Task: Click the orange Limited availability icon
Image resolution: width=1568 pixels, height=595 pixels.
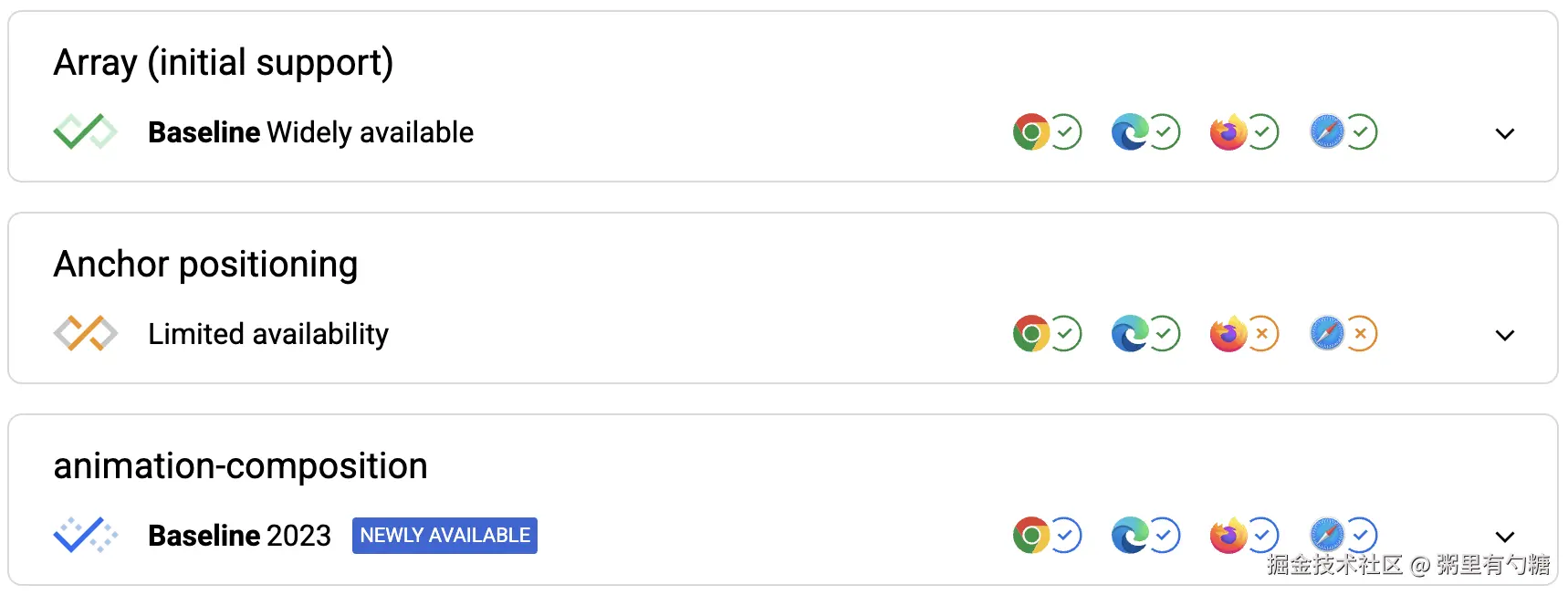Action: click(x=85, y=334)
